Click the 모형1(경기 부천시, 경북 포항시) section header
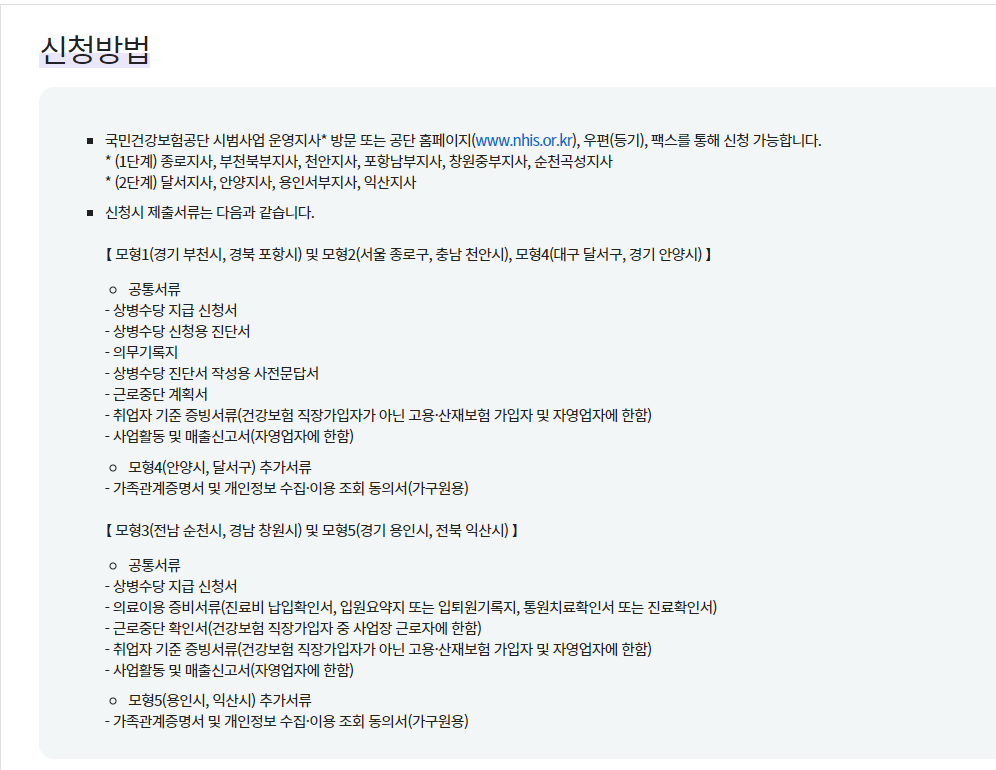996x770 pixels. (x=408, y=255)
